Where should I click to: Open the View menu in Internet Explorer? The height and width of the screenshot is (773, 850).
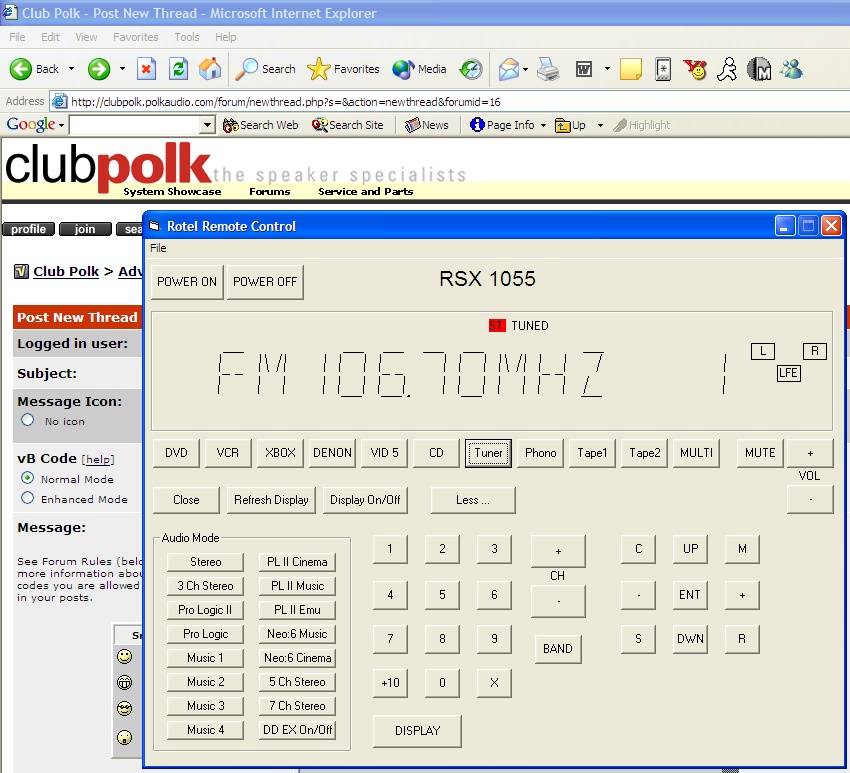[x=86, y=37]
